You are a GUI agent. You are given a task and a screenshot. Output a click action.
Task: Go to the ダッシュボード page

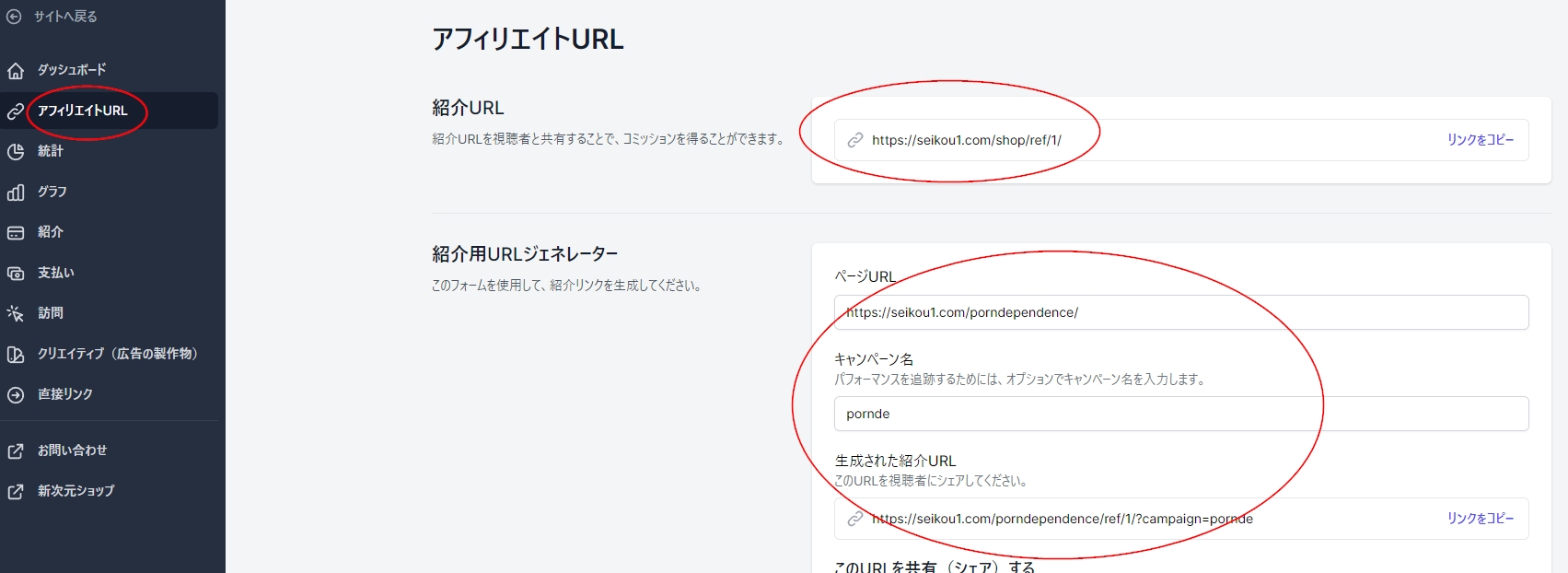[x=72, y=70]
